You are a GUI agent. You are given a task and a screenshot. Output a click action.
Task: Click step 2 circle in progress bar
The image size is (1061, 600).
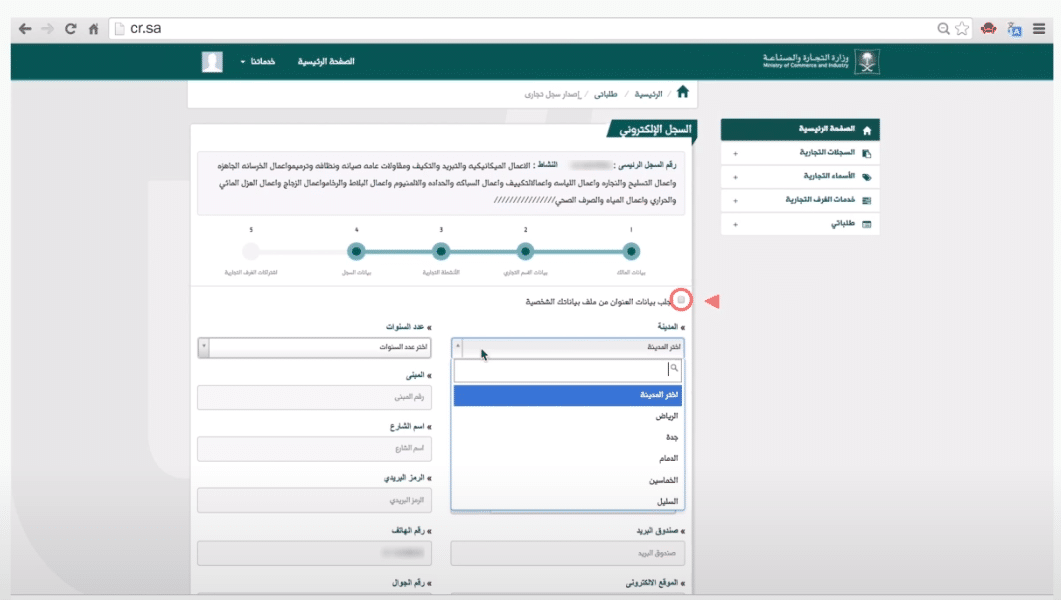525,252
